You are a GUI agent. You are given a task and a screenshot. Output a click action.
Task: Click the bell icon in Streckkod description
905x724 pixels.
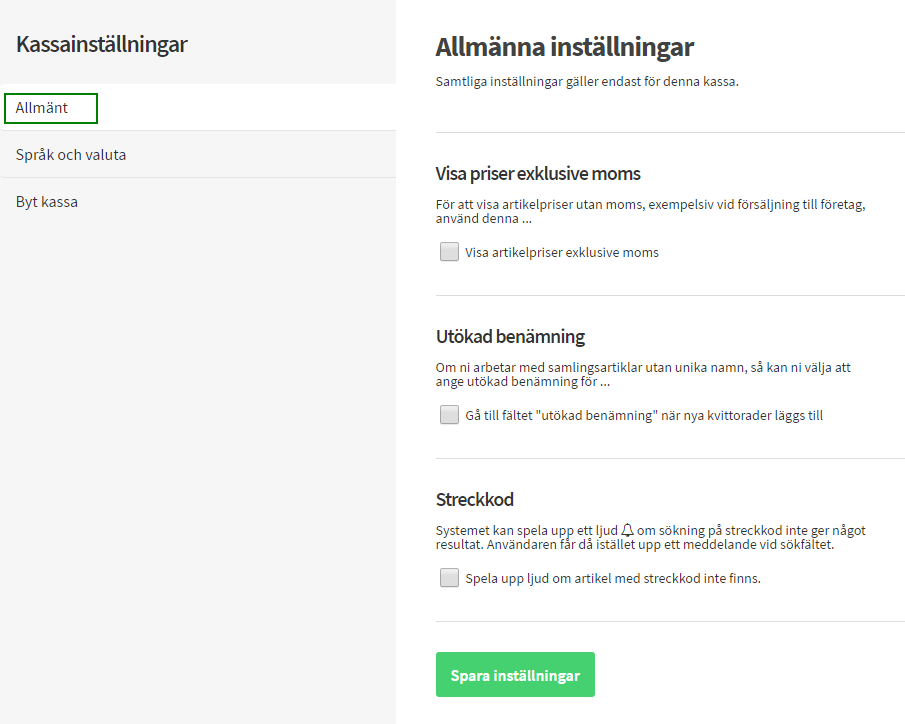pyautogui.click(x=628, y=529)
